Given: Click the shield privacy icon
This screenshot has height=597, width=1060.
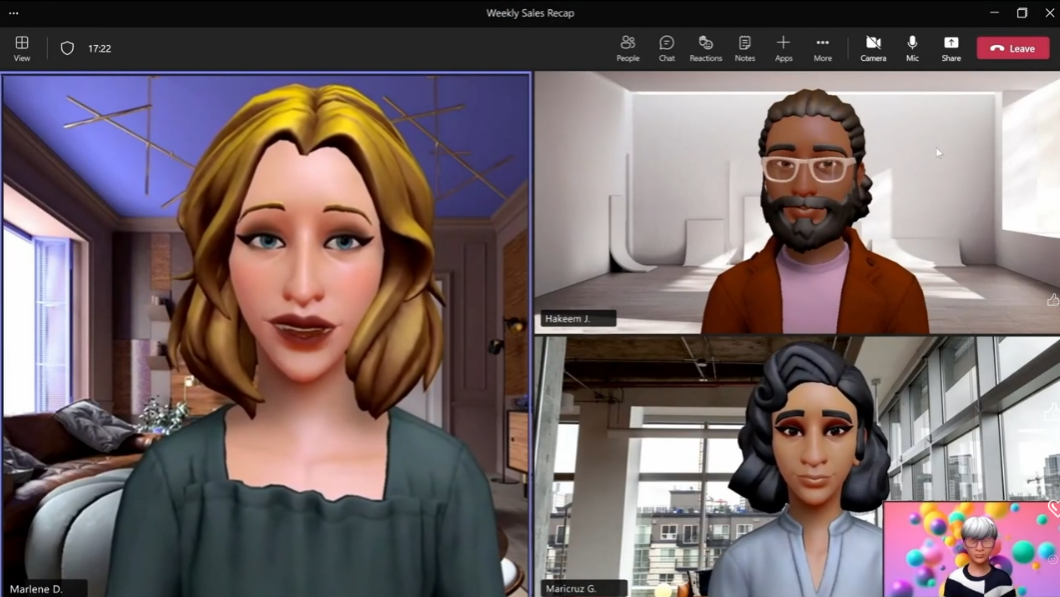Looking at the screenshot, I should click(x=67, y=48).
